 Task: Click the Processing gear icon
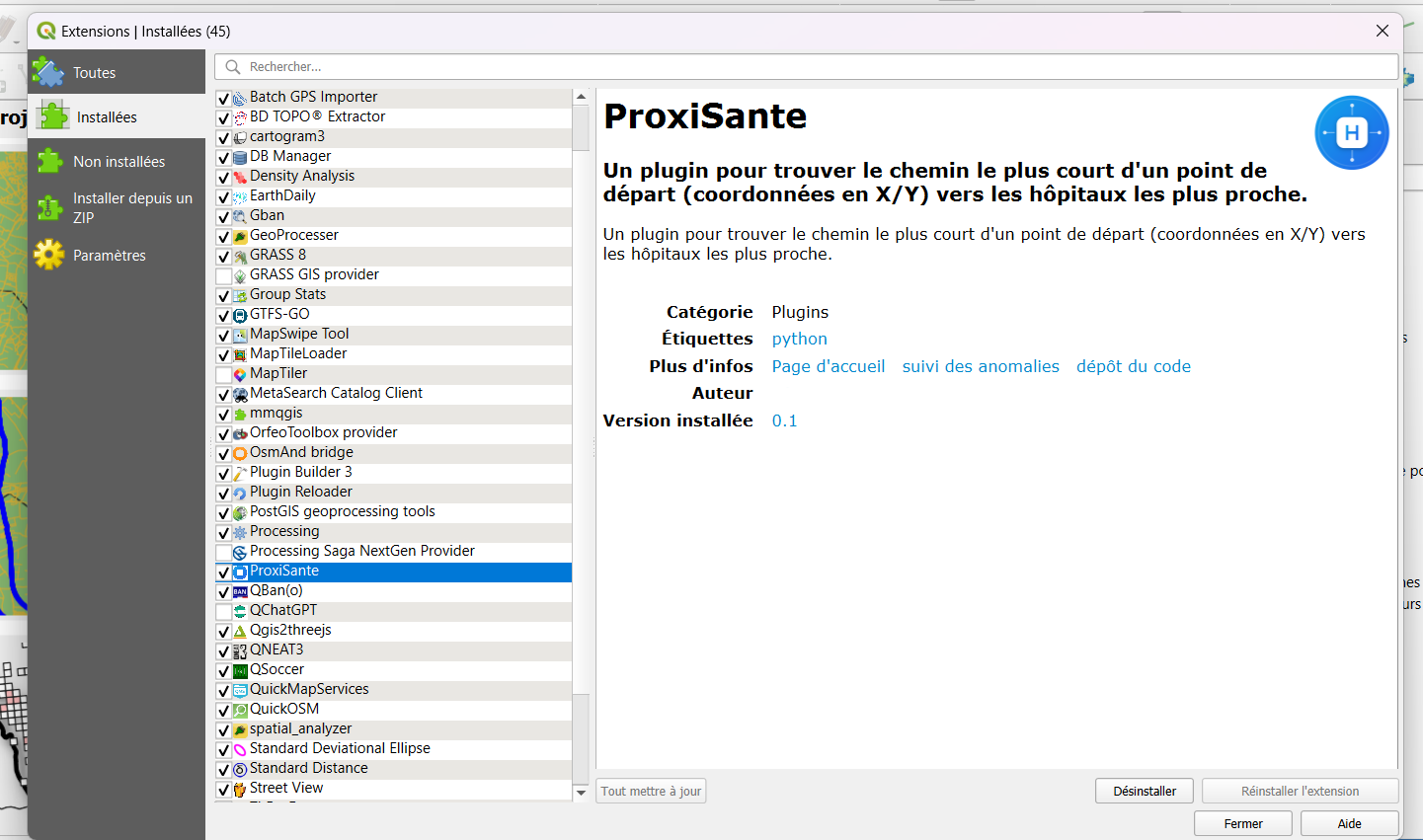(239, 532)
